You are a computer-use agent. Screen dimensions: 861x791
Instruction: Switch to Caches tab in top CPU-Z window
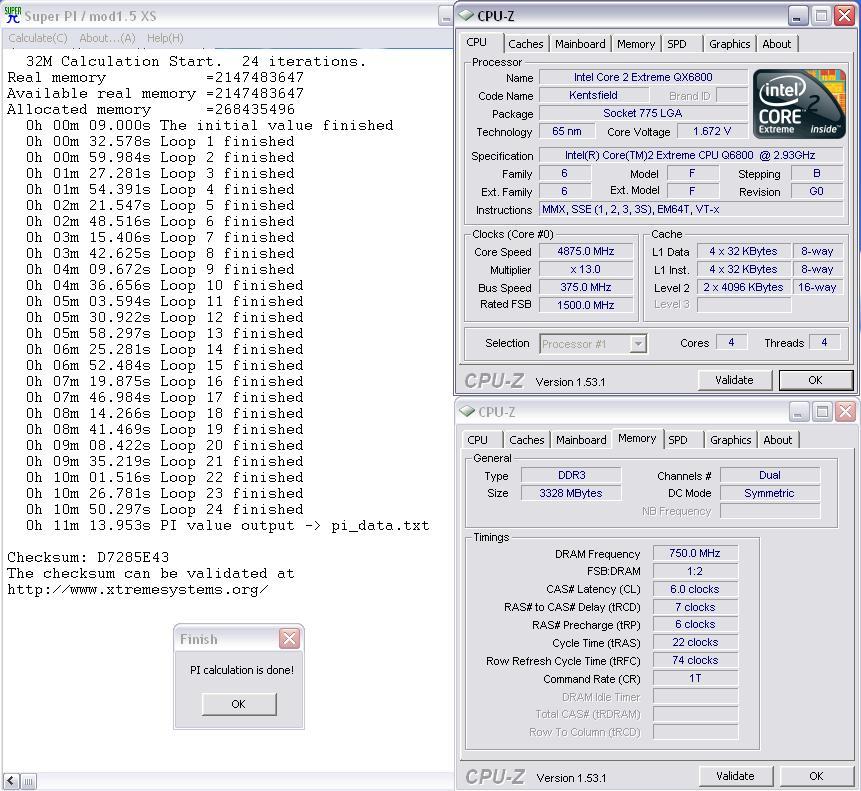coord(525,44)
